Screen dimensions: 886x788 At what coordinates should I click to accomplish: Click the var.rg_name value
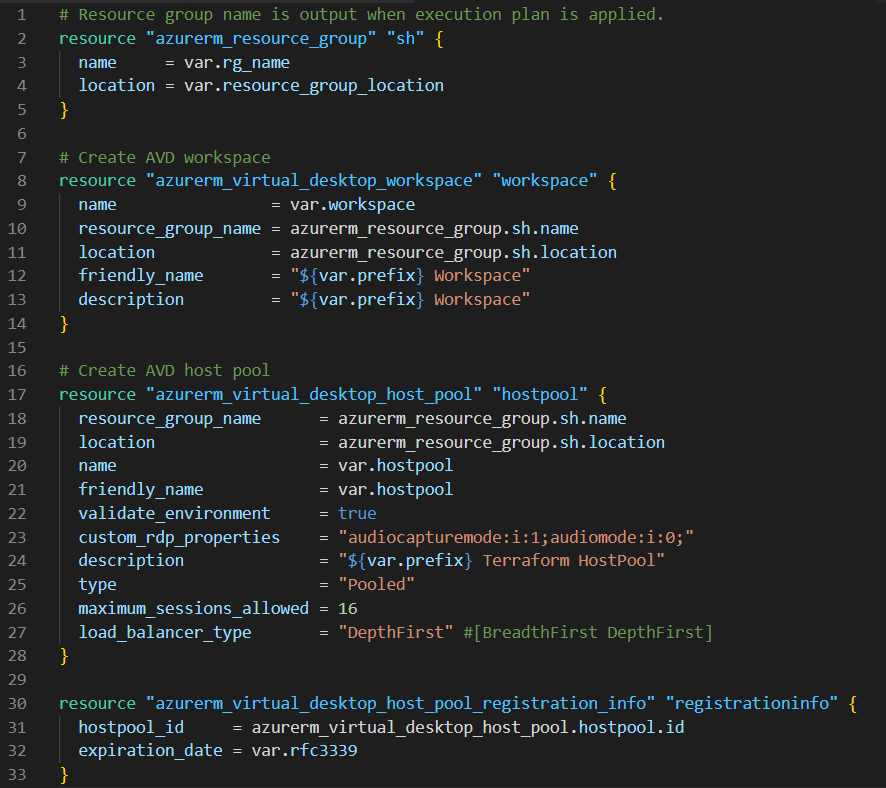[x=237, y=62]
